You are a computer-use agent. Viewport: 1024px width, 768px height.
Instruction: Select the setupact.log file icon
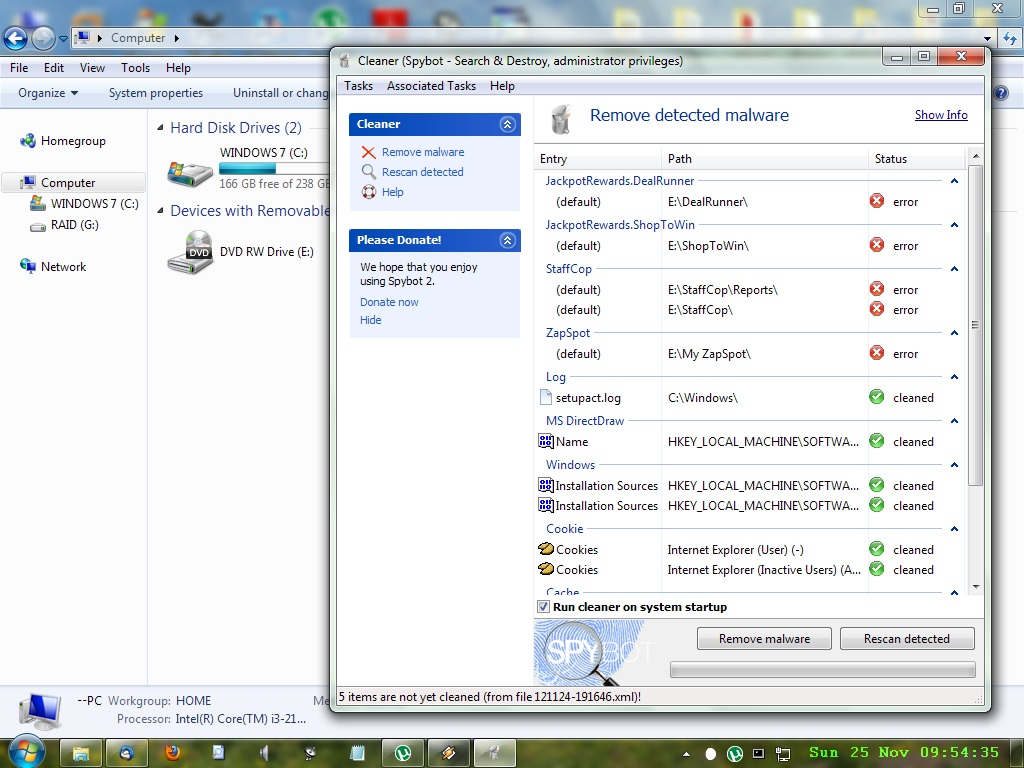[x=546, y=397]
